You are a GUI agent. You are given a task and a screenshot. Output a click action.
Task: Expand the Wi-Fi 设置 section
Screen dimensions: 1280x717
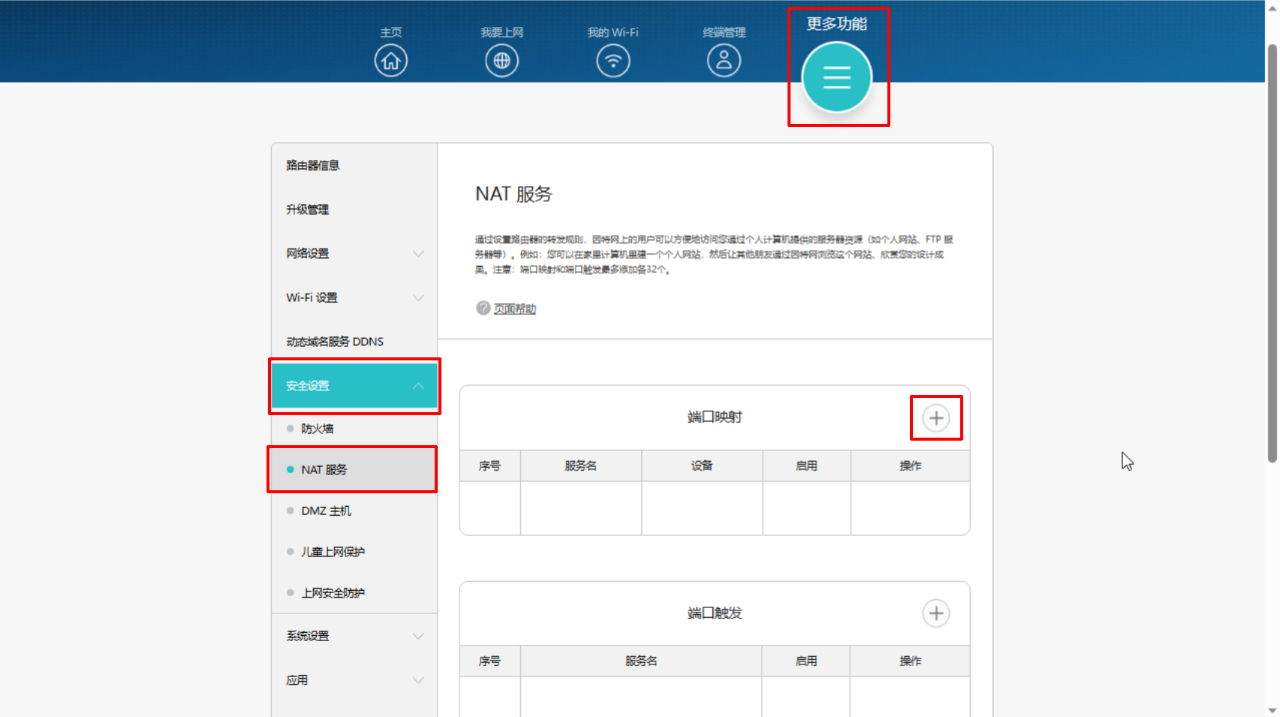click(354, 298)
